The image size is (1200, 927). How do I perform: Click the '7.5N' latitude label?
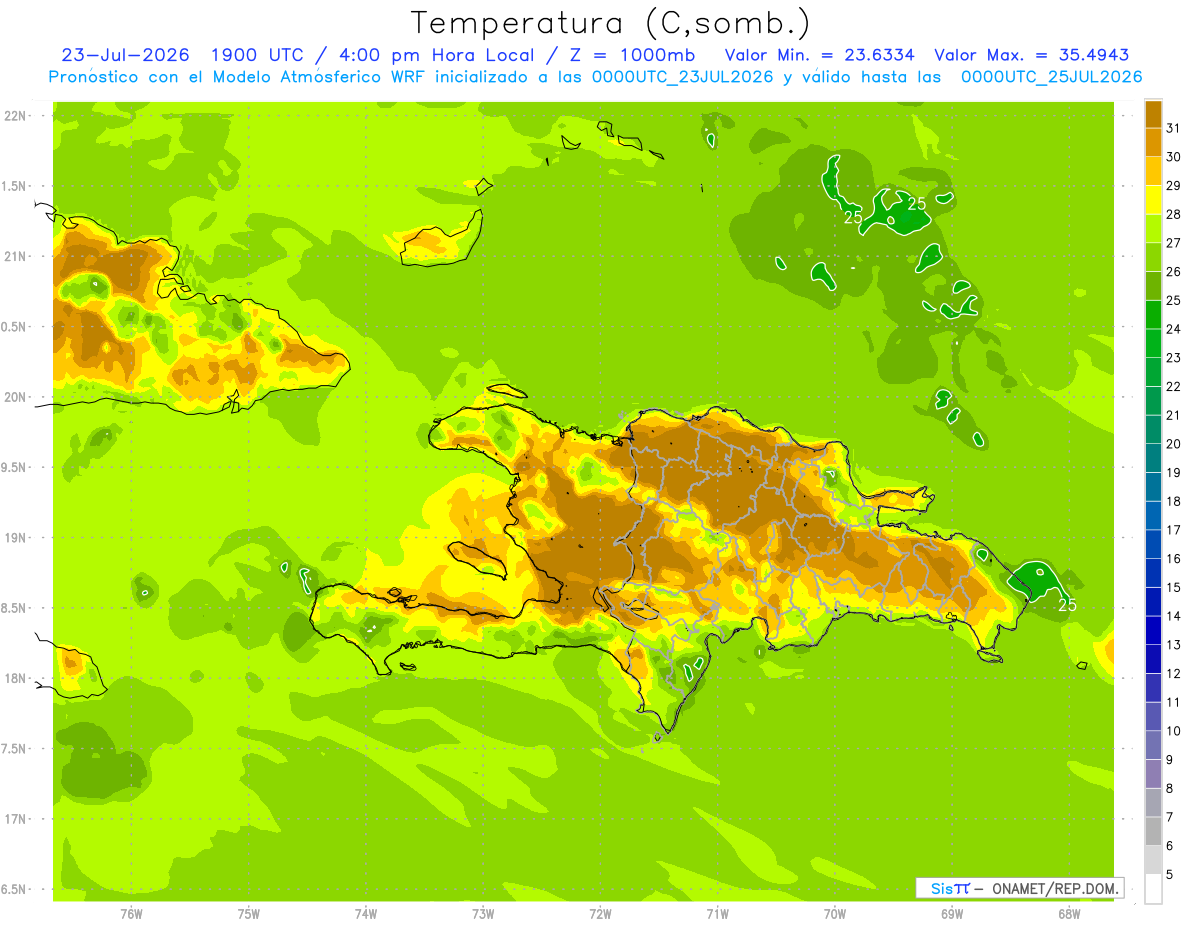pos(15,749)
